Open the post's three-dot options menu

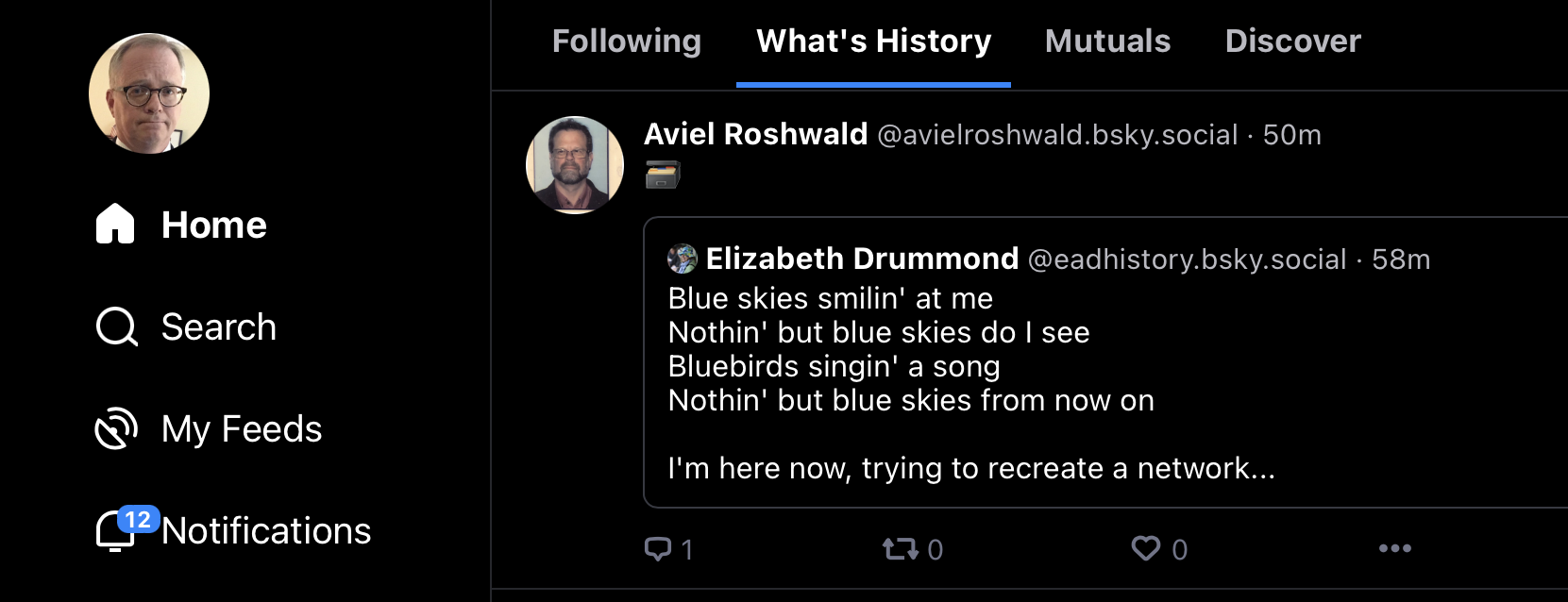(1395, 548)
